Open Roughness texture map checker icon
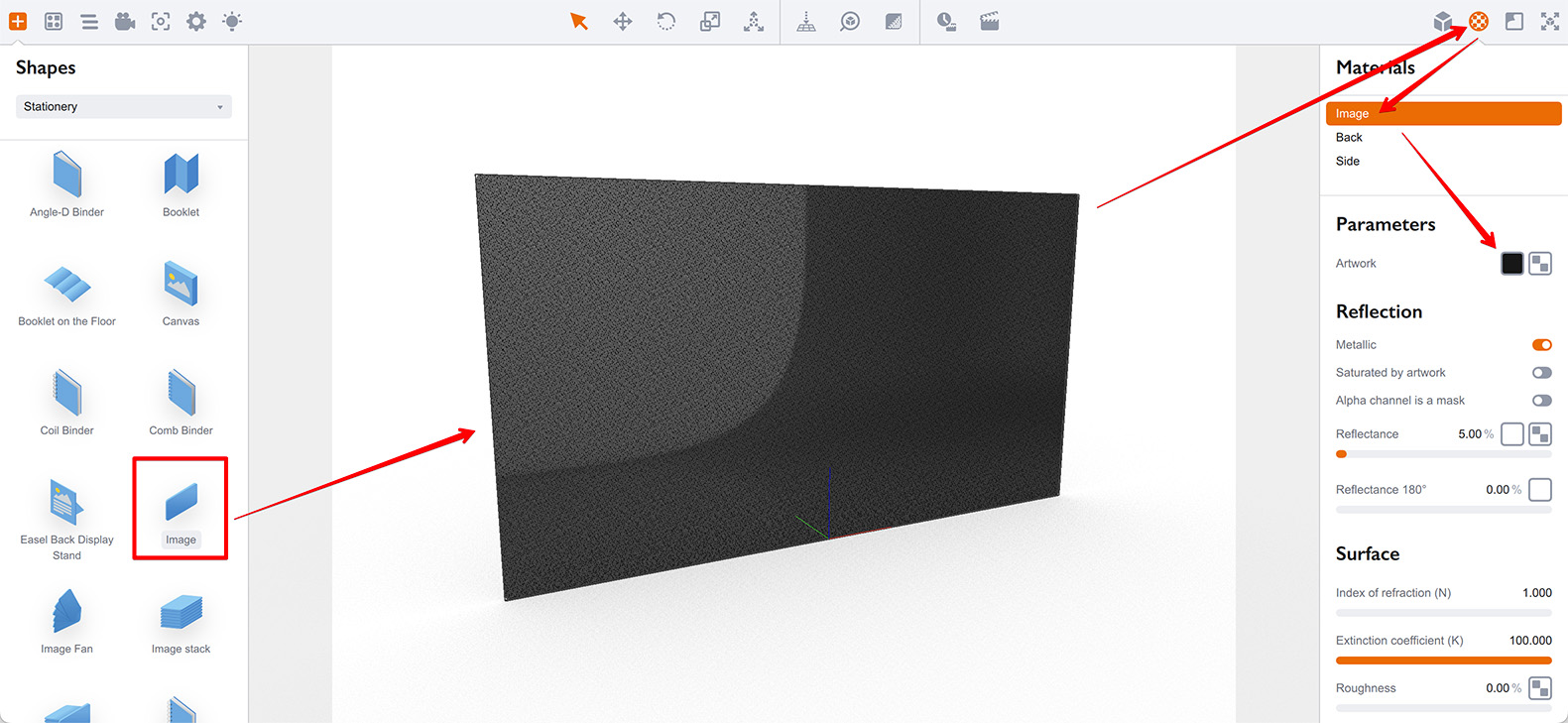1568x723 pixels. pos(1540,687)
